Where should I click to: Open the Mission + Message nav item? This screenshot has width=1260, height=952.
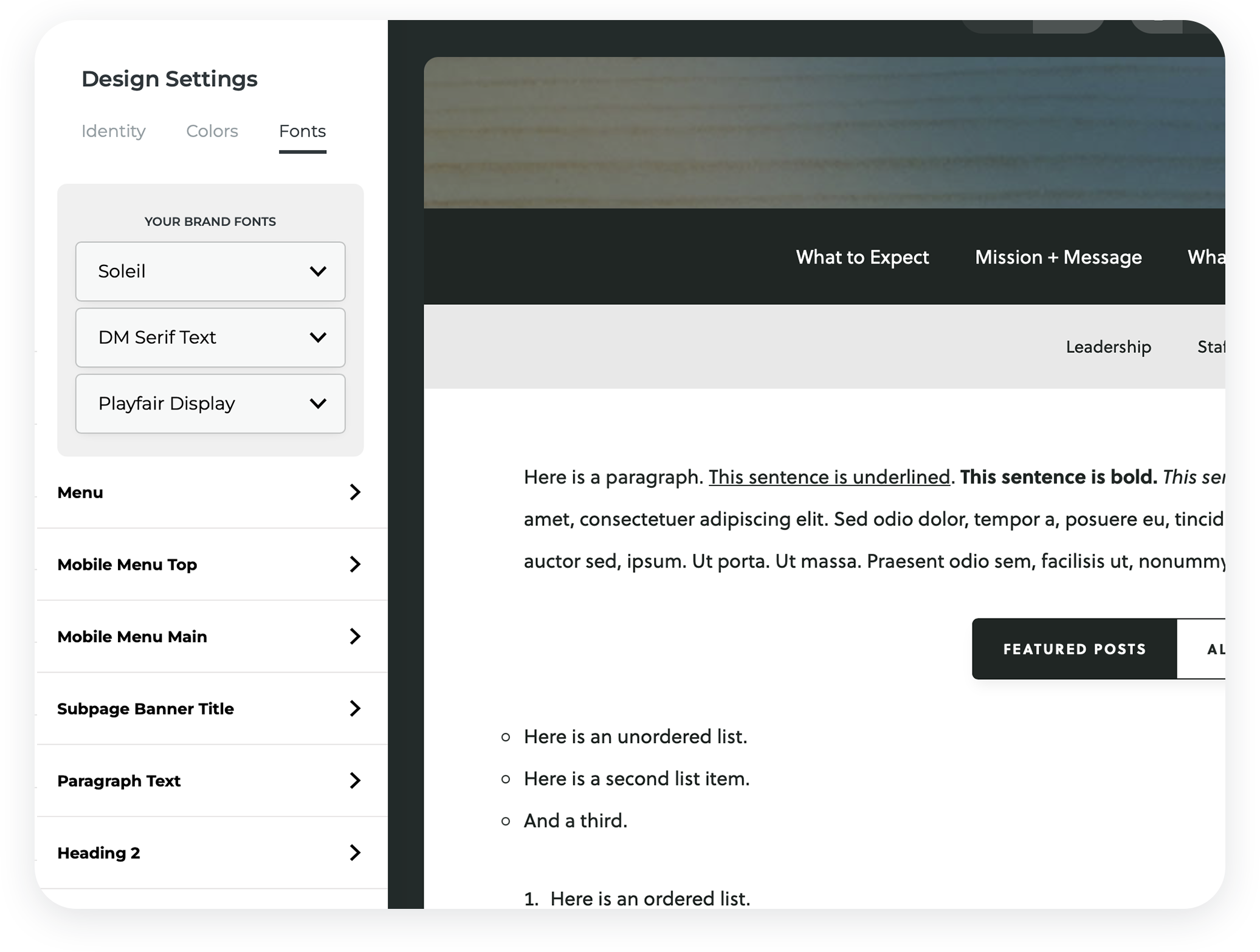1058,257
